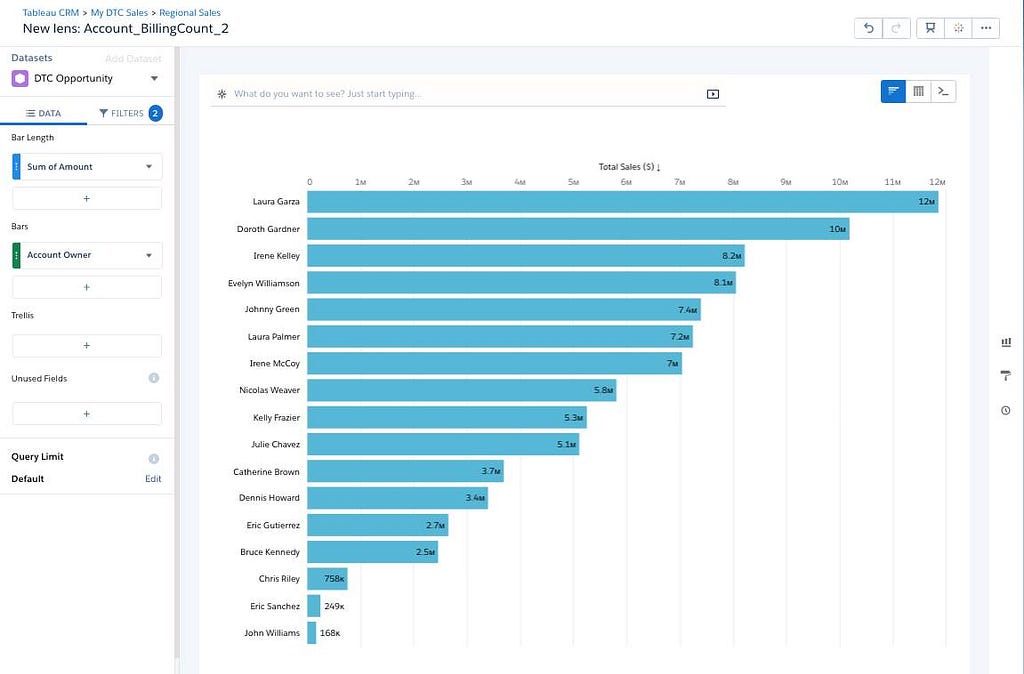
Task: Click the Account Owner drag handle
Action: click(16, 255)
